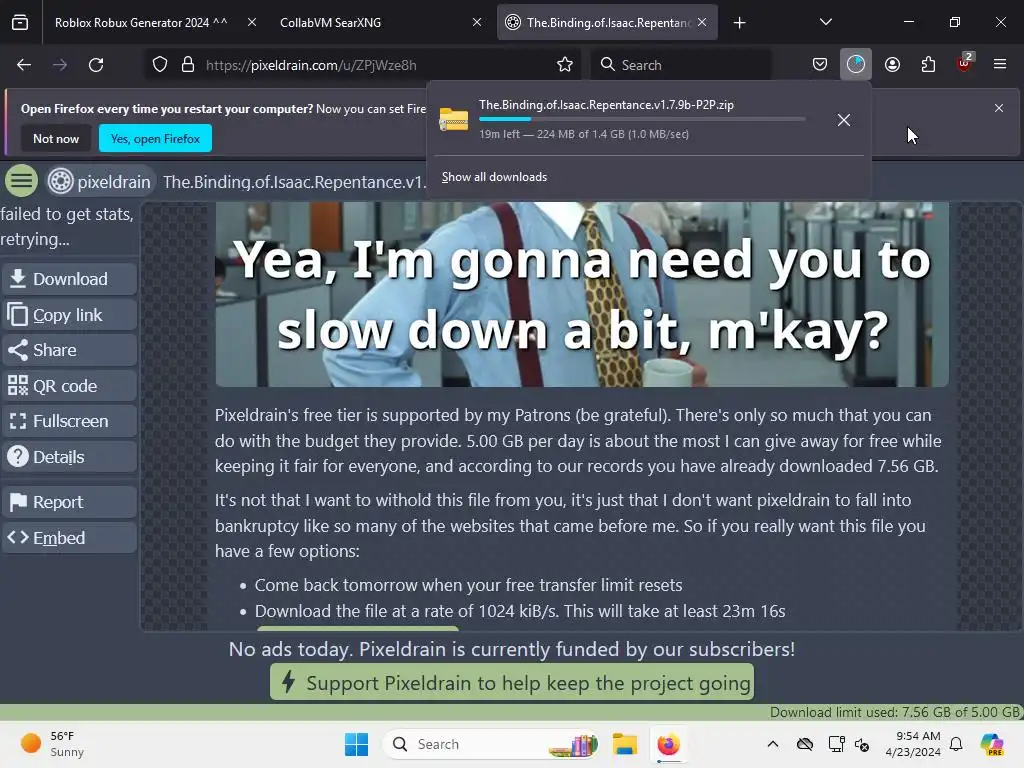Open the Save to Pocket icon

820,64
